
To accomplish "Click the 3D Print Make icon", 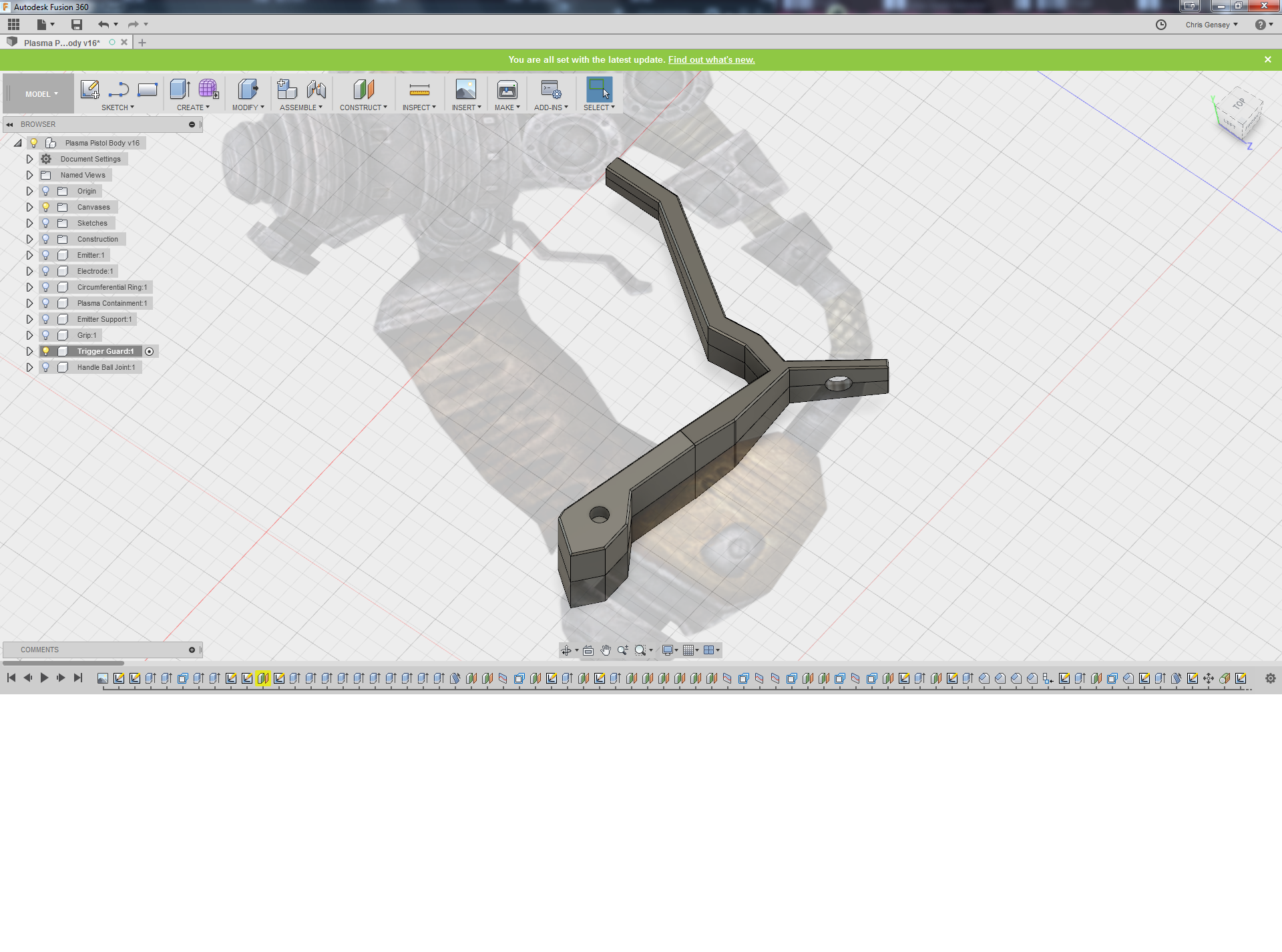I will pos(507,89).
